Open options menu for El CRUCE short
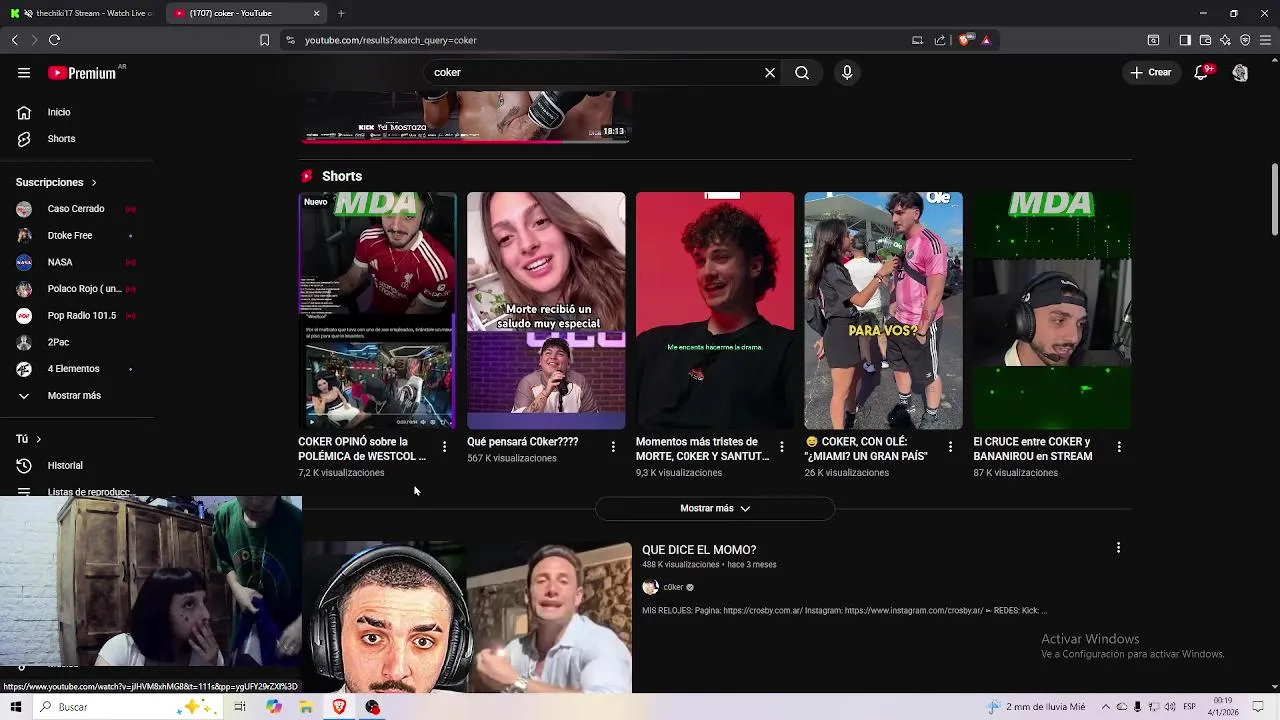The image size is (1280, 720). pyautogui.click(x=1119, y=447)
